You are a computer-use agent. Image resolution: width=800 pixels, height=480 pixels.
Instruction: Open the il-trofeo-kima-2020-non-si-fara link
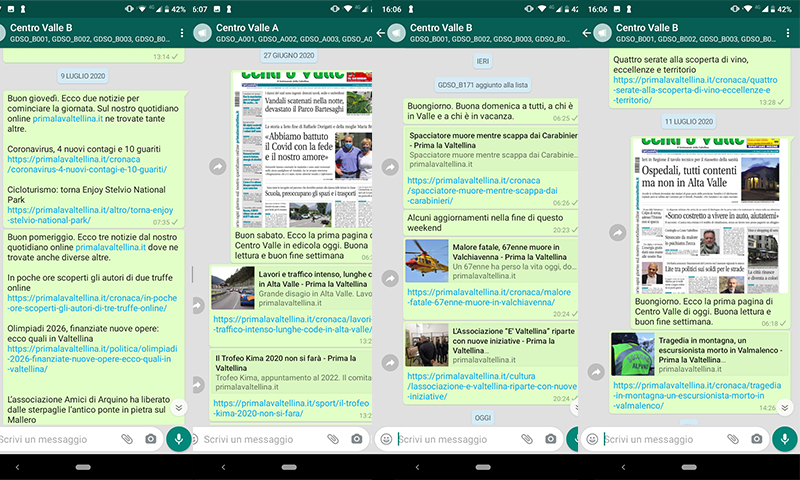[291, 408]
